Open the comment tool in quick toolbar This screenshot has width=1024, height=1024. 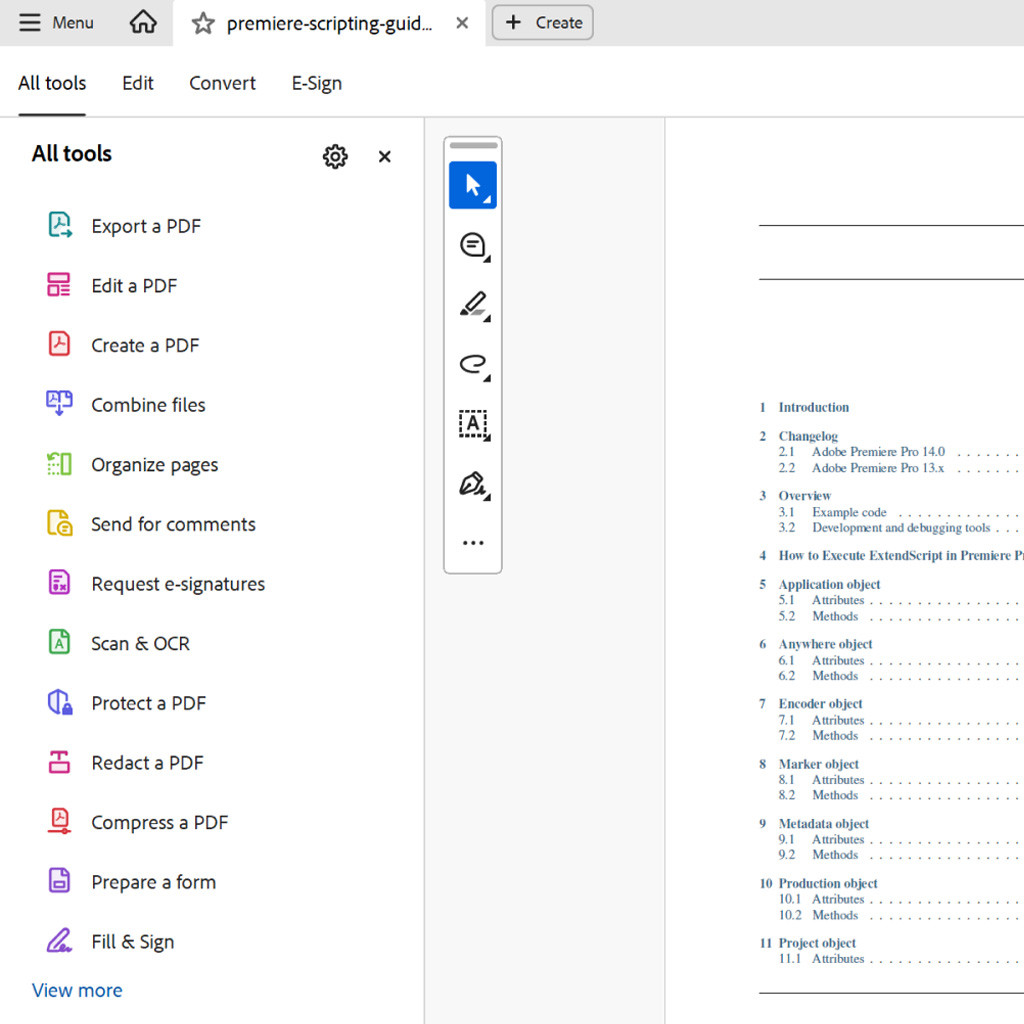472,246
